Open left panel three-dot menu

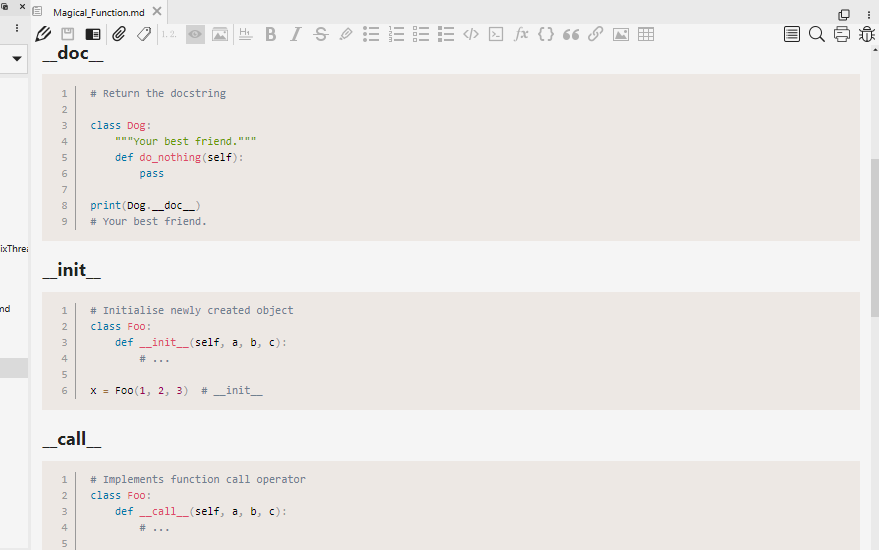click(x=17, y=28)
